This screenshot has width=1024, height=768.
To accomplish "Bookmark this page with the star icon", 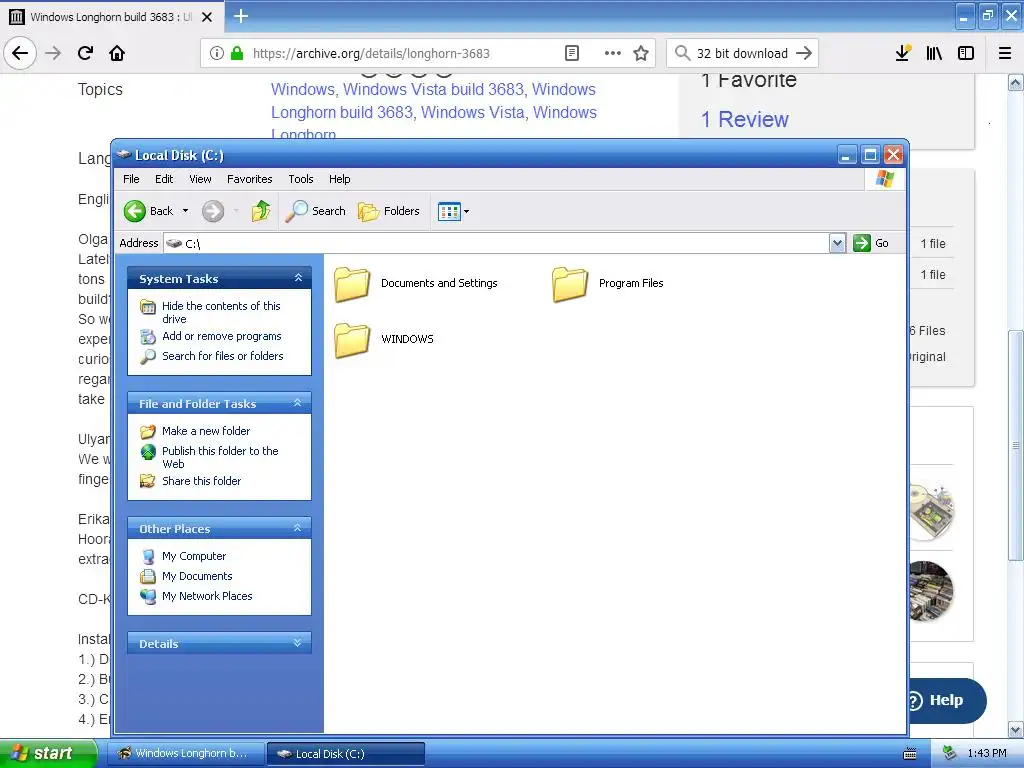I will (x=641, y=54).
